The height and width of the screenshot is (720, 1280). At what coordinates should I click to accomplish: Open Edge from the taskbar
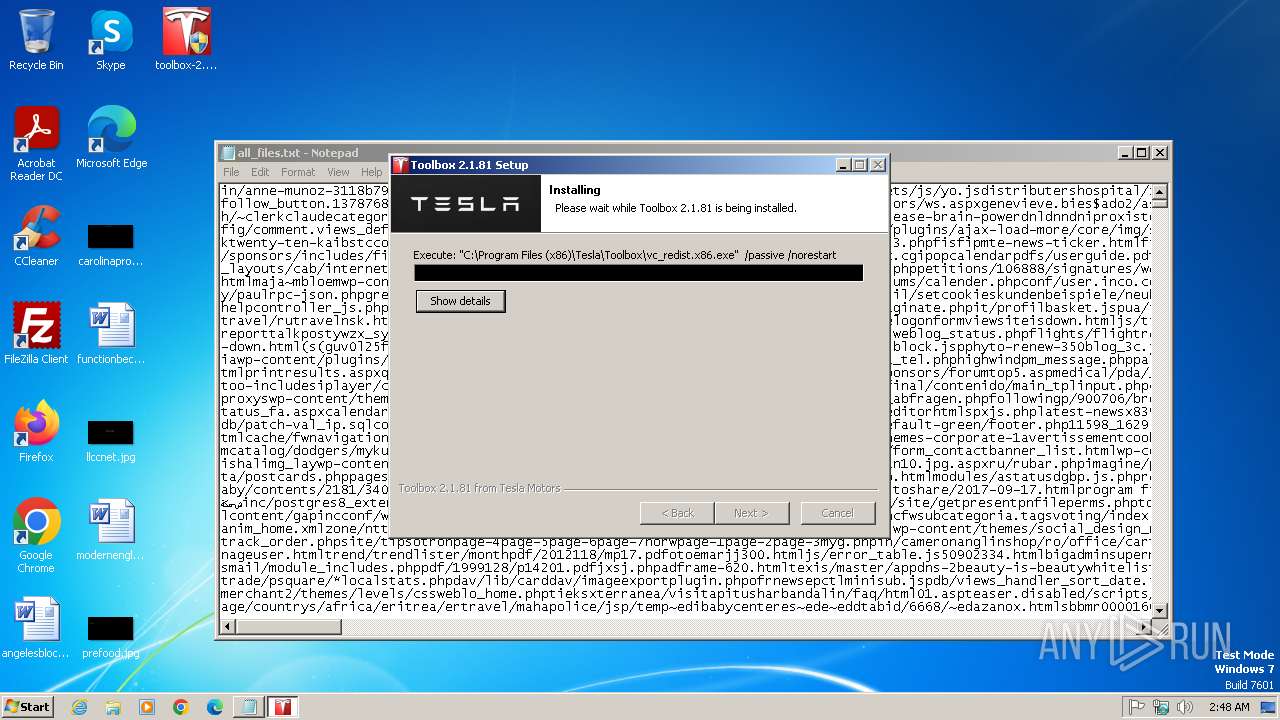point(215,707)
